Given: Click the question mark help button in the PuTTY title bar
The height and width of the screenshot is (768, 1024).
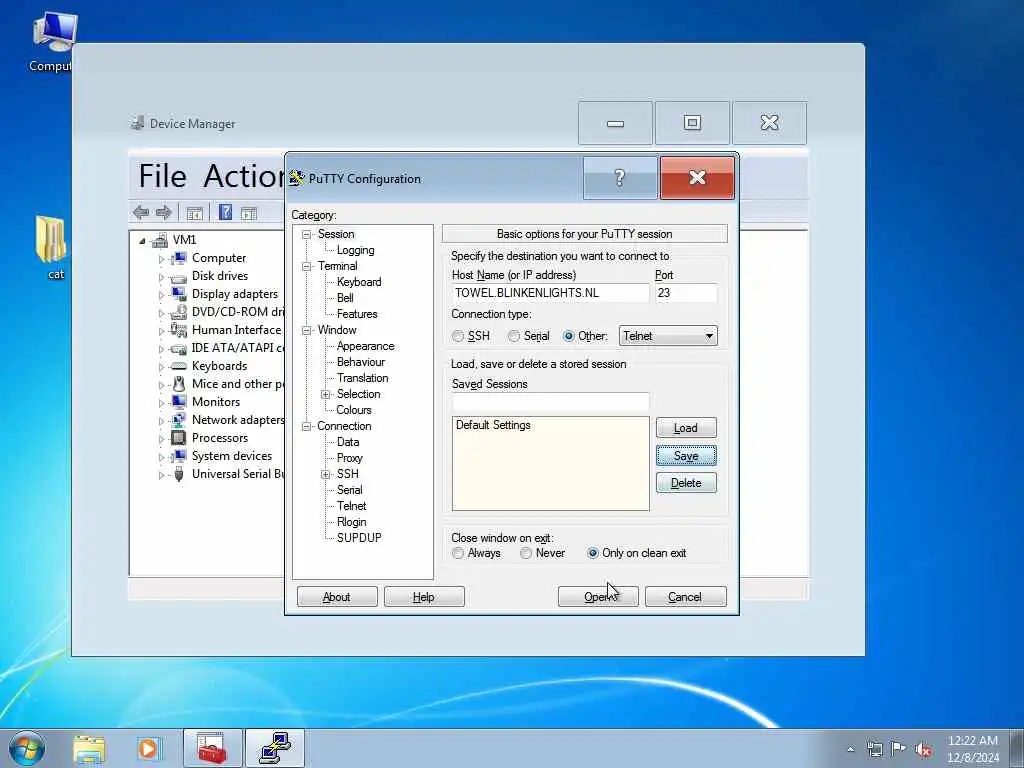Looking at the screenshot, I should tap(620, 178).
